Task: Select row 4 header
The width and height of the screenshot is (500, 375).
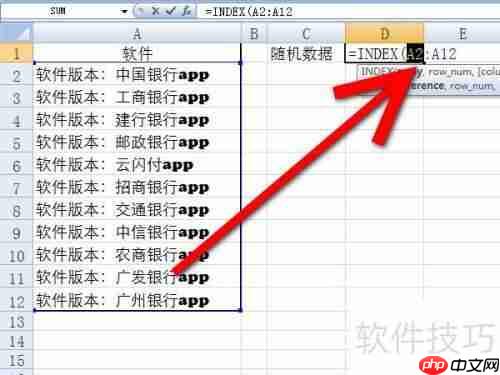Action: 16,120
